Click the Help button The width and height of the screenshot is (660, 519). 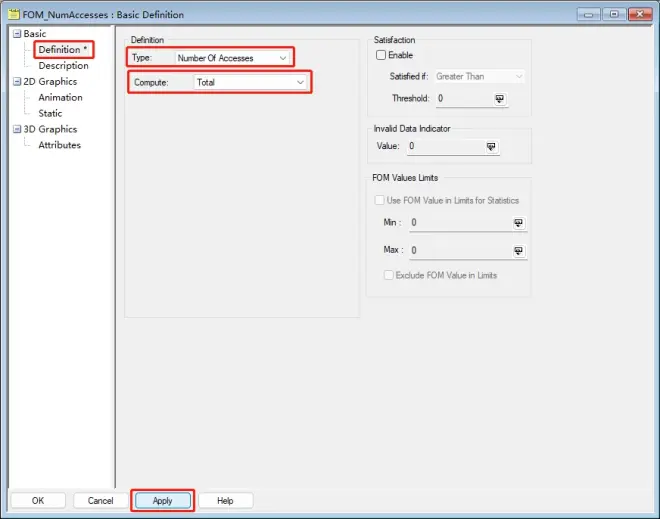tap(225, 500)
